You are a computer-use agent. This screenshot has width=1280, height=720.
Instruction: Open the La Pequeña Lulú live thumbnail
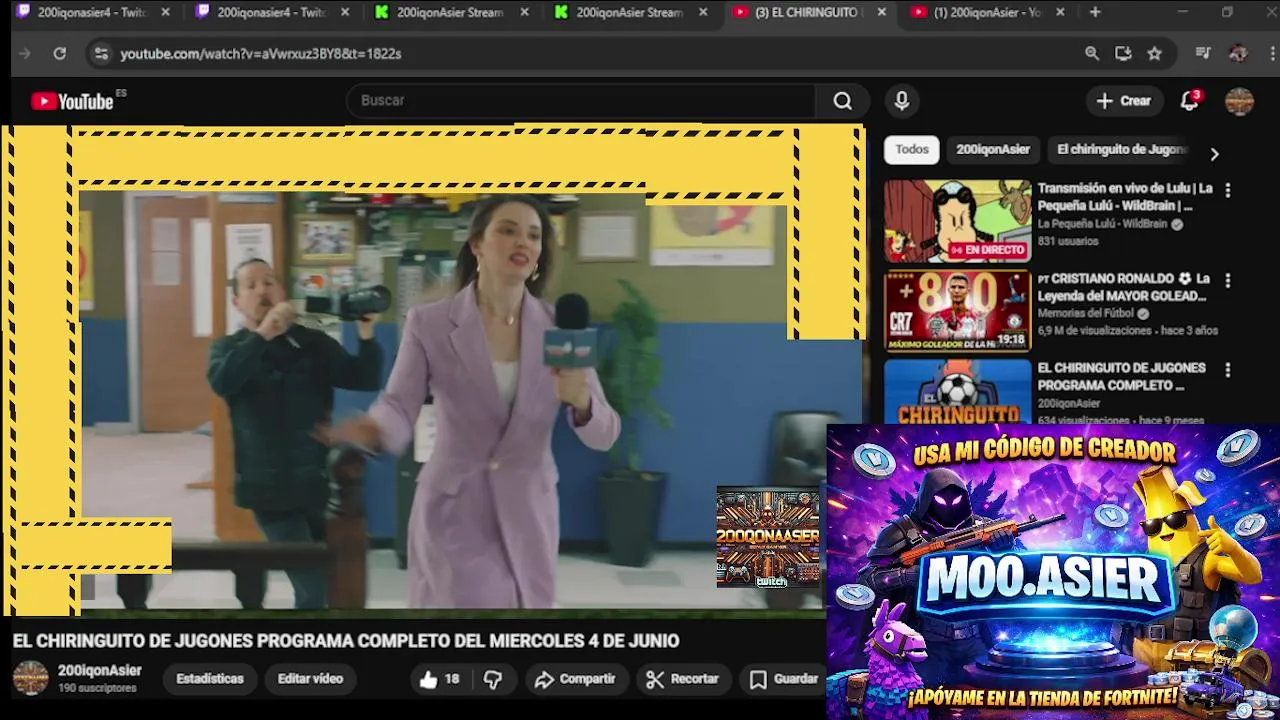957,221
